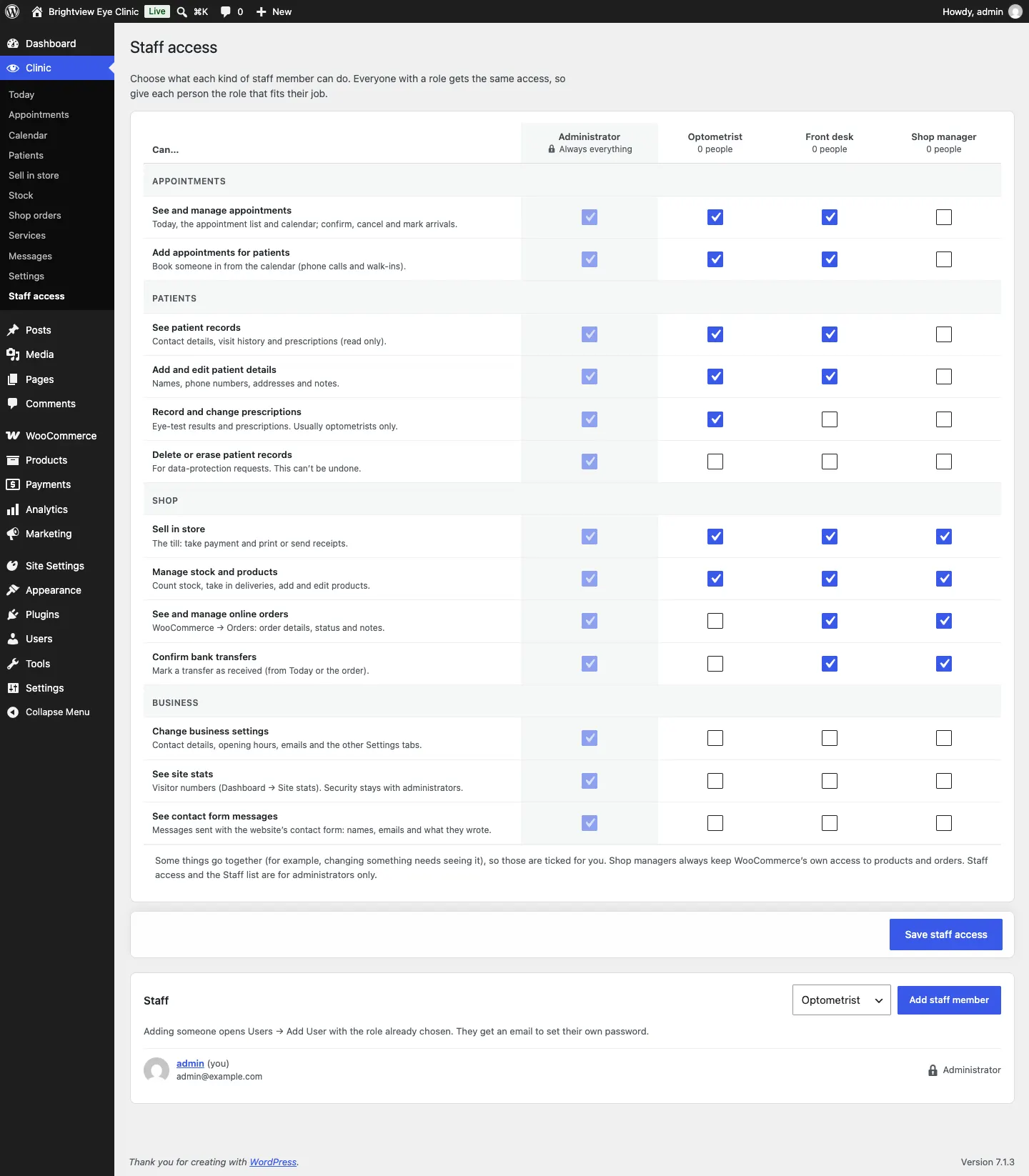The image size is (1029, 1176).
Task: Open Appointments in the Clinic submenu
Action: pyautogui.click(x=39, y=115)
